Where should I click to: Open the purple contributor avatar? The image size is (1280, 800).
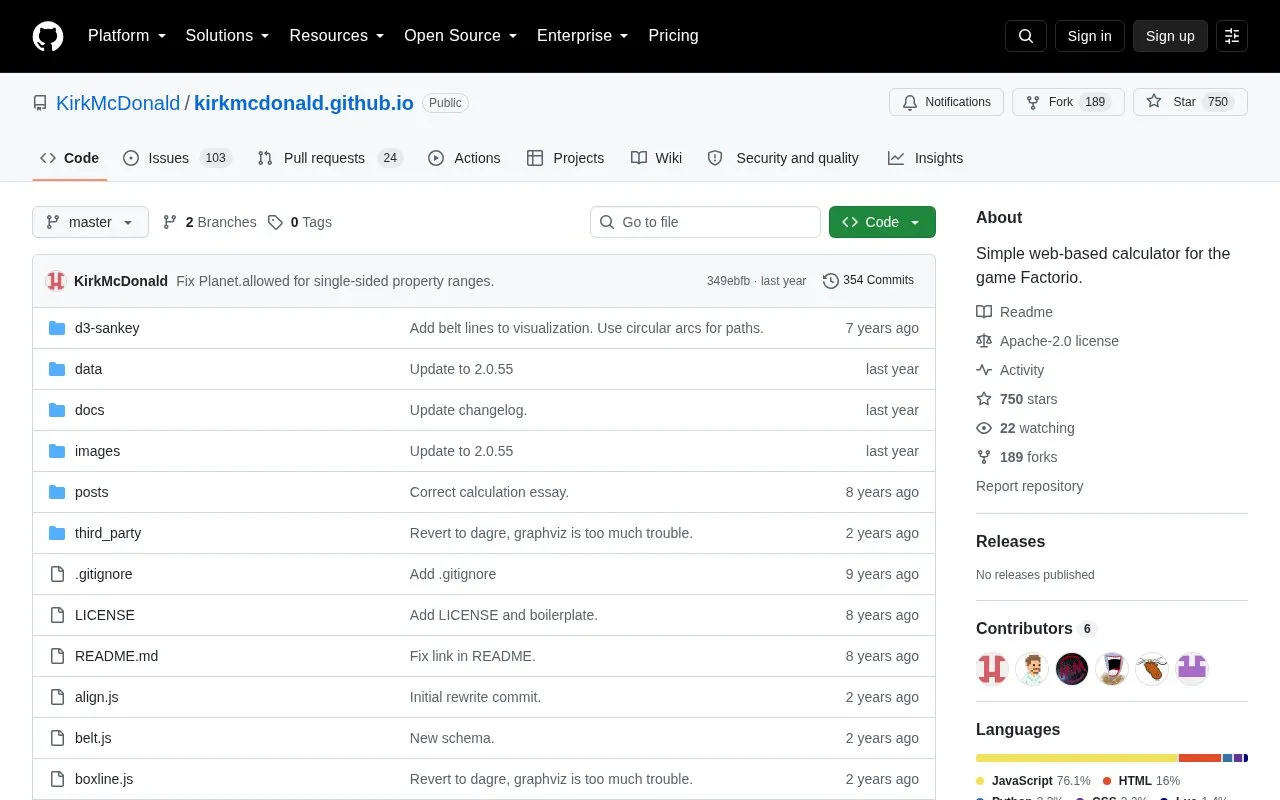pos(1192,668)
